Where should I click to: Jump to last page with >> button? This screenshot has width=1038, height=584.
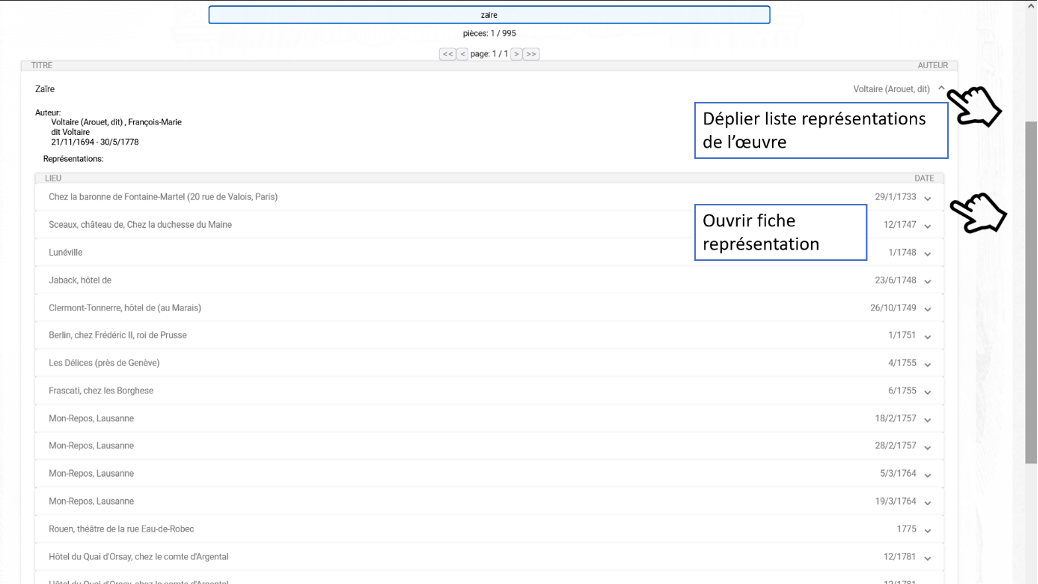pyautogui.click(x=531, y=54)
